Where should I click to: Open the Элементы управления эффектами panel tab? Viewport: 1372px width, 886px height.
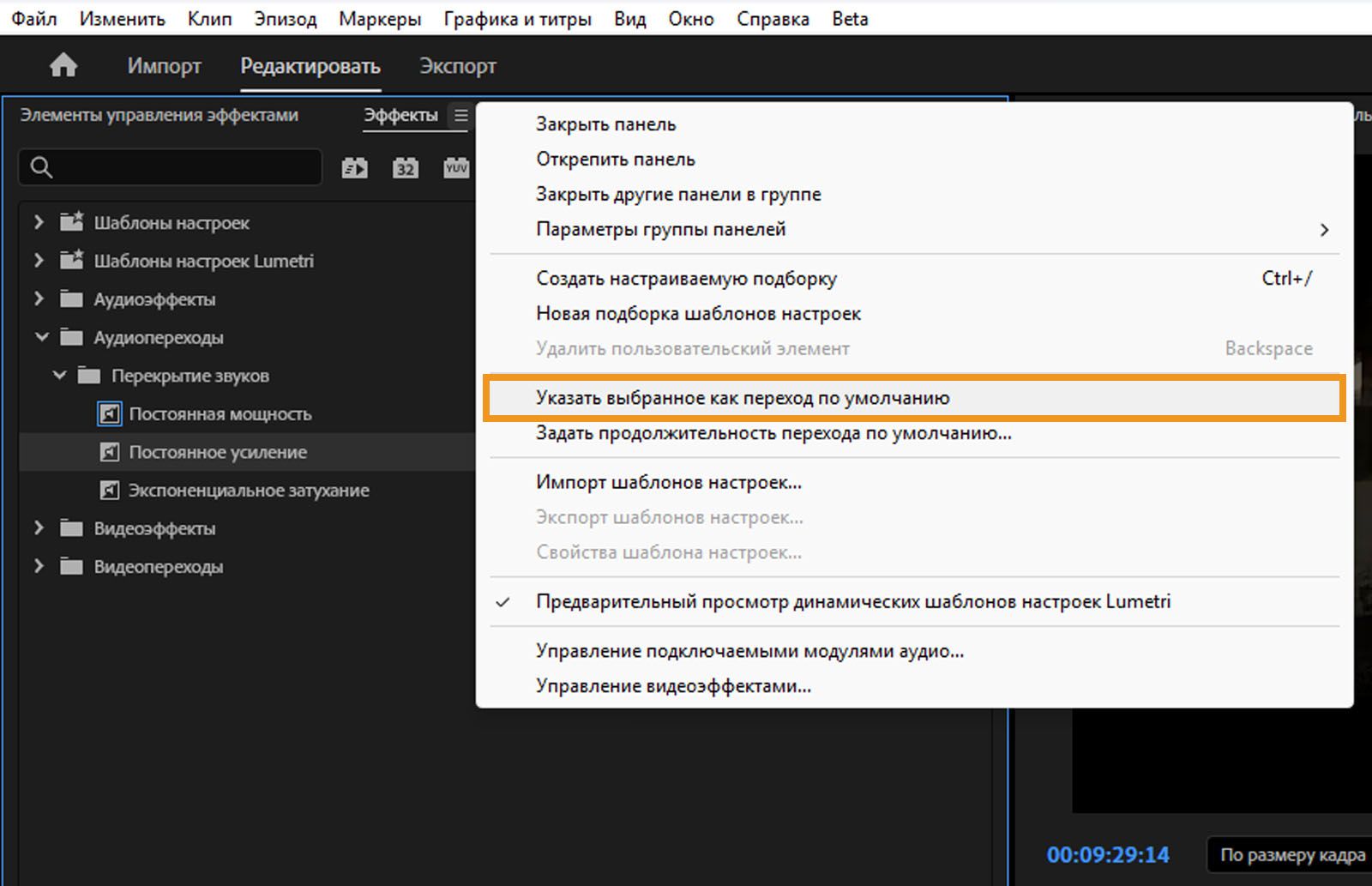159,115
